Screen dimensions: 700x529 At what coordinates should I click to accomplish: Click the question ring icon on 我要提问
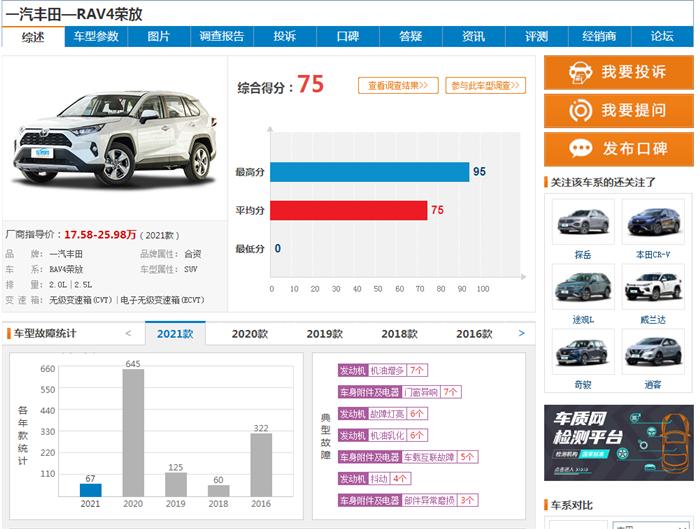tap(580, 111)
